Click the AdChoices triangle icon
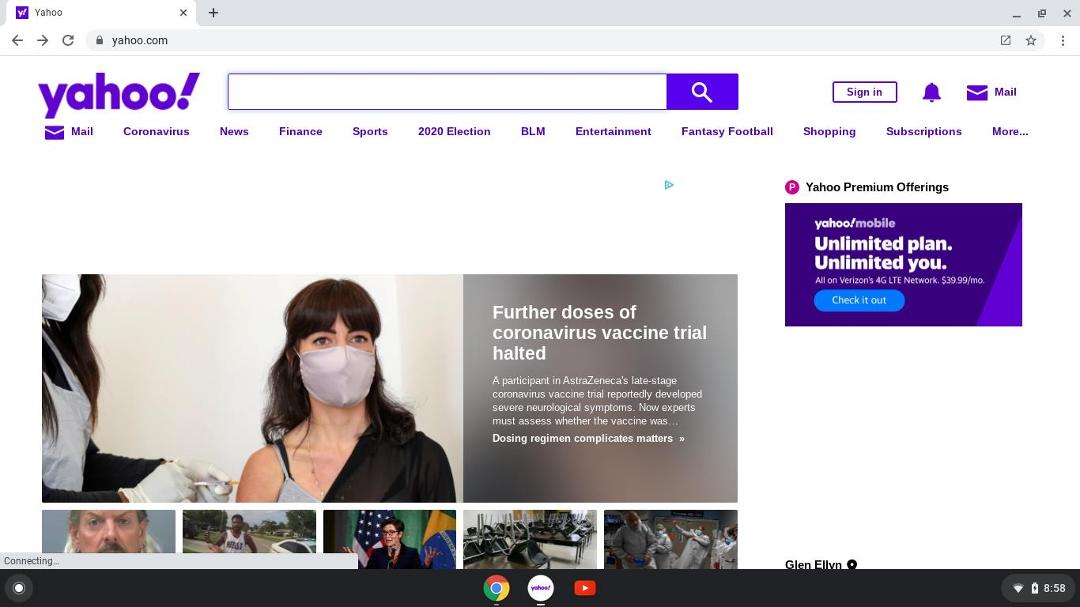The height and width of the screenshot is (607, 1080). pos(669,185)
